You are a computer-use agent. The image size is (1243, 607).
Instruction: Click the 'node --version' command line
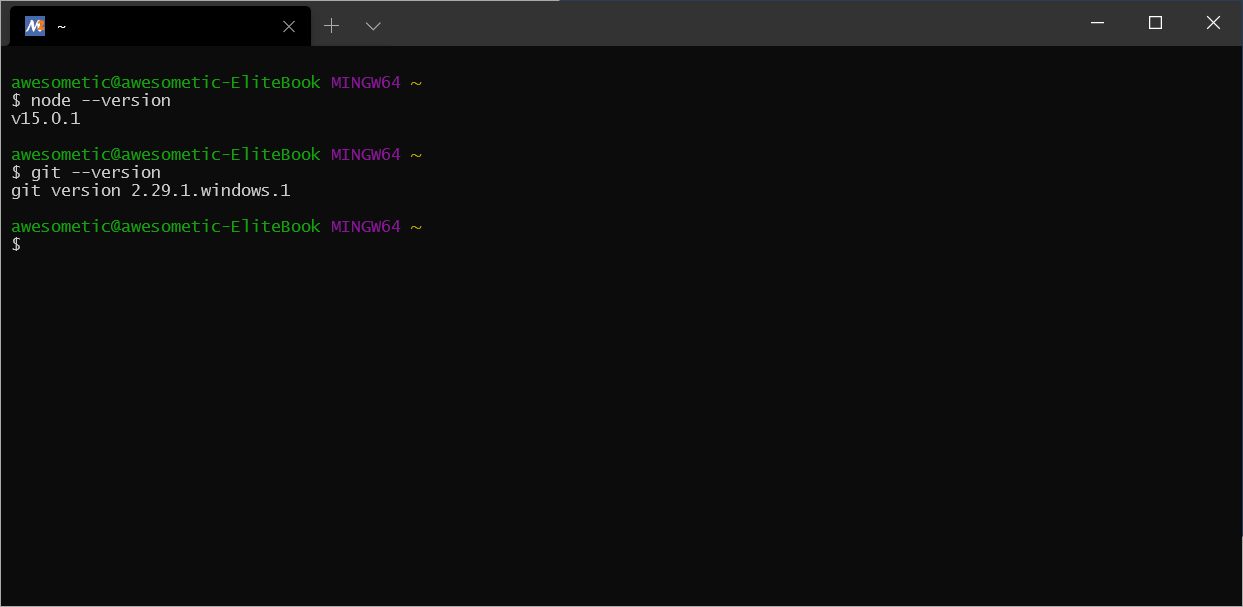pos(91,100)
